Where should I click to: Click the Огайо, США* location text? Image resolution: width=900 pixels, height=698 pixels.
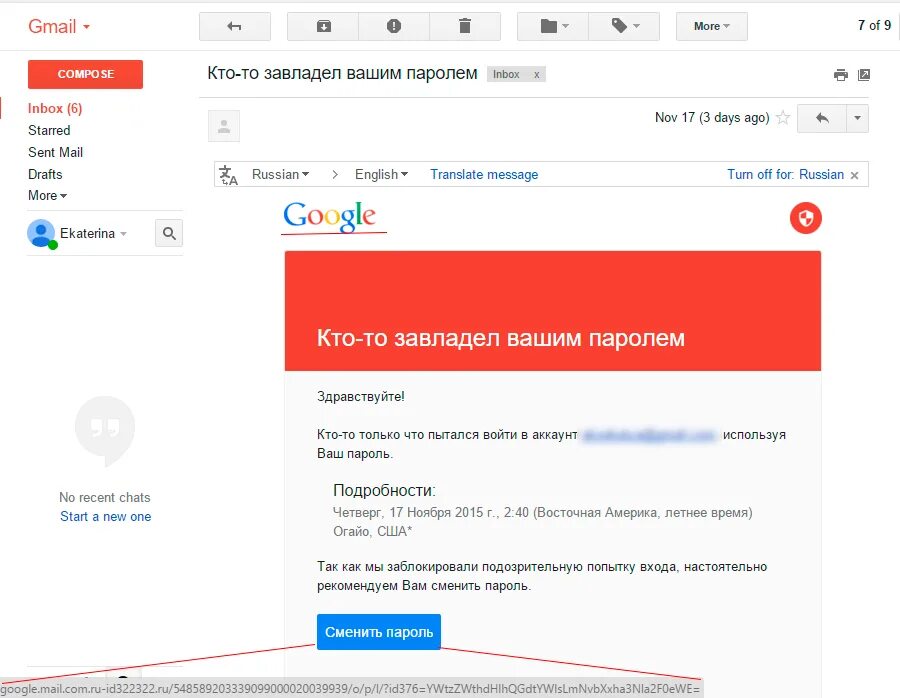(373, 532)
